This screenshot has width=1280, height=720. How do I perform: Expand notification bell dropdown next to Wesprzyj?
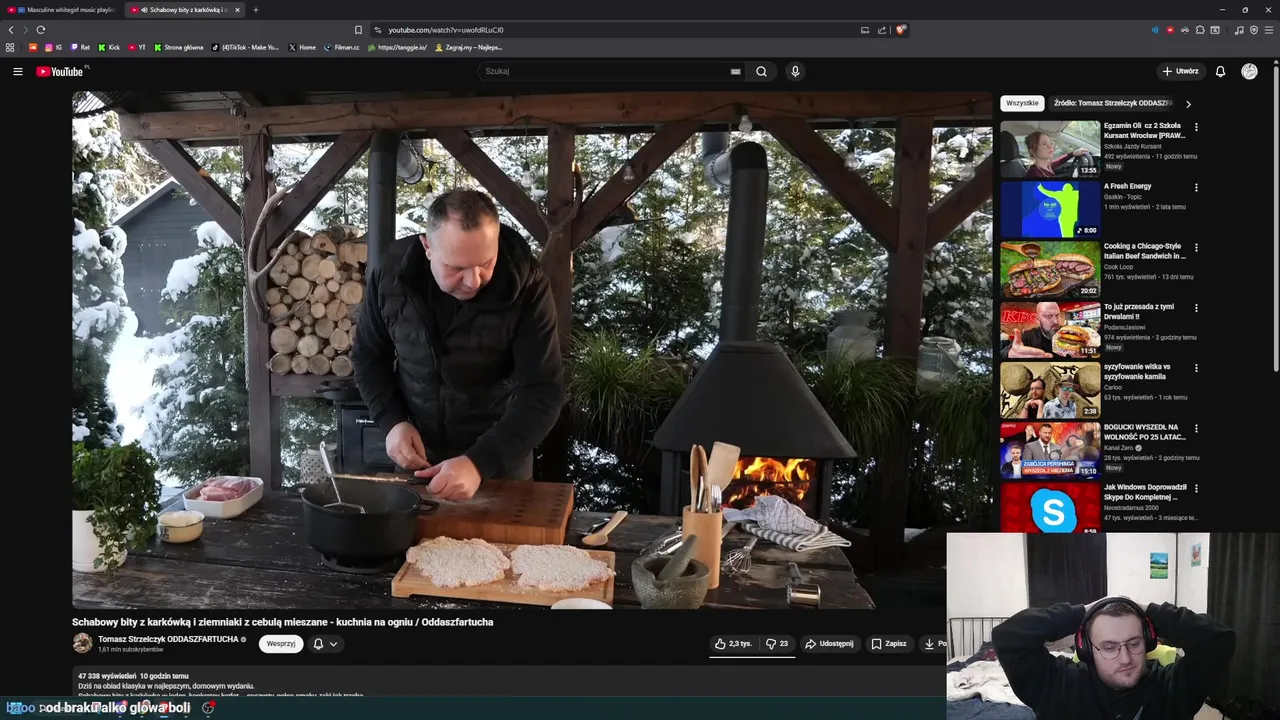point(325,644)
